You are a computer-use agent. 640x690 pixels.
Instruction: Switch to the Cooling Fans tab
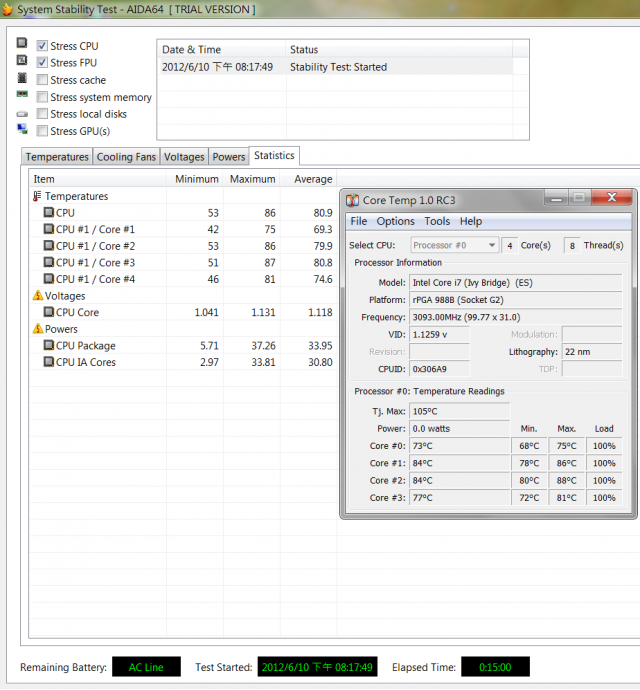[x=126, y=157]
